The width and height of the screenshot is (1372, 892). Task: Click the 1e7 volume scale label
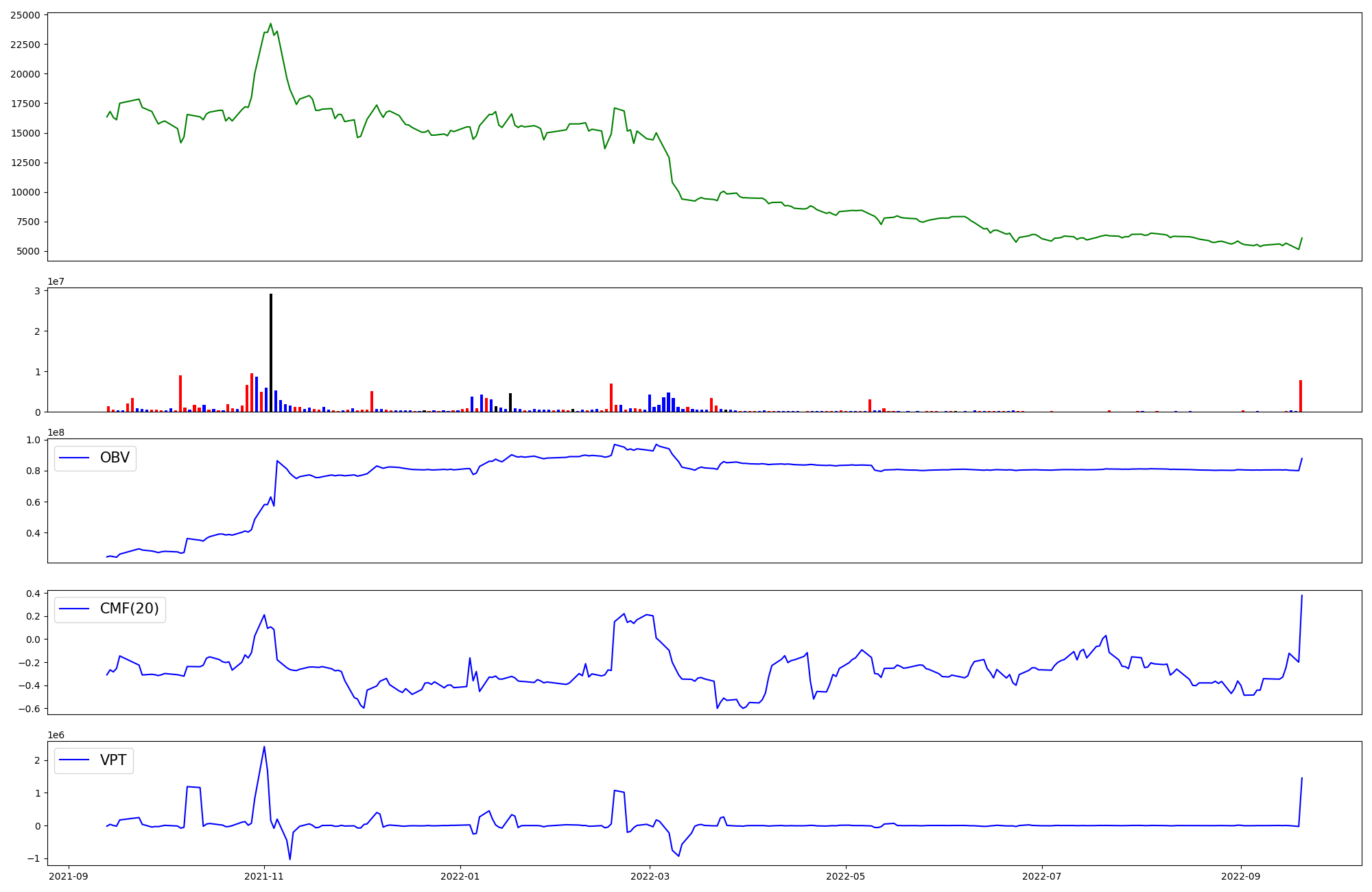(56, 281)
